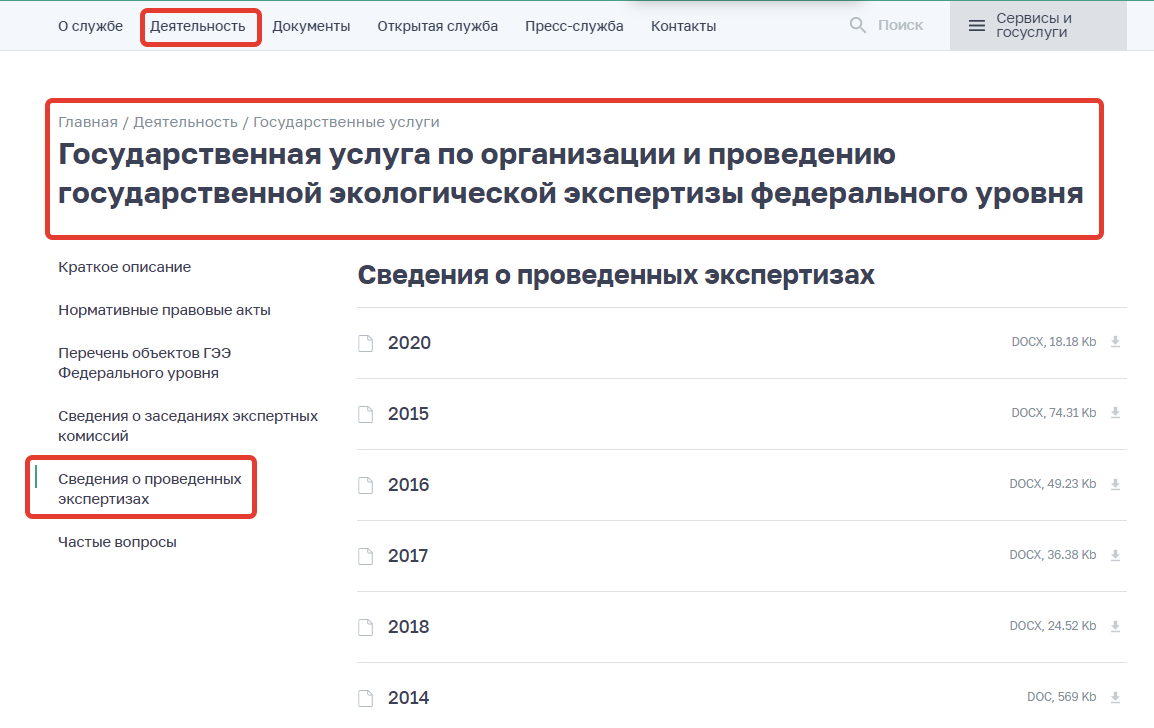Open Частые вопросы in the sidebar
Screen dimensions: 1154x728
pos(118,542)
